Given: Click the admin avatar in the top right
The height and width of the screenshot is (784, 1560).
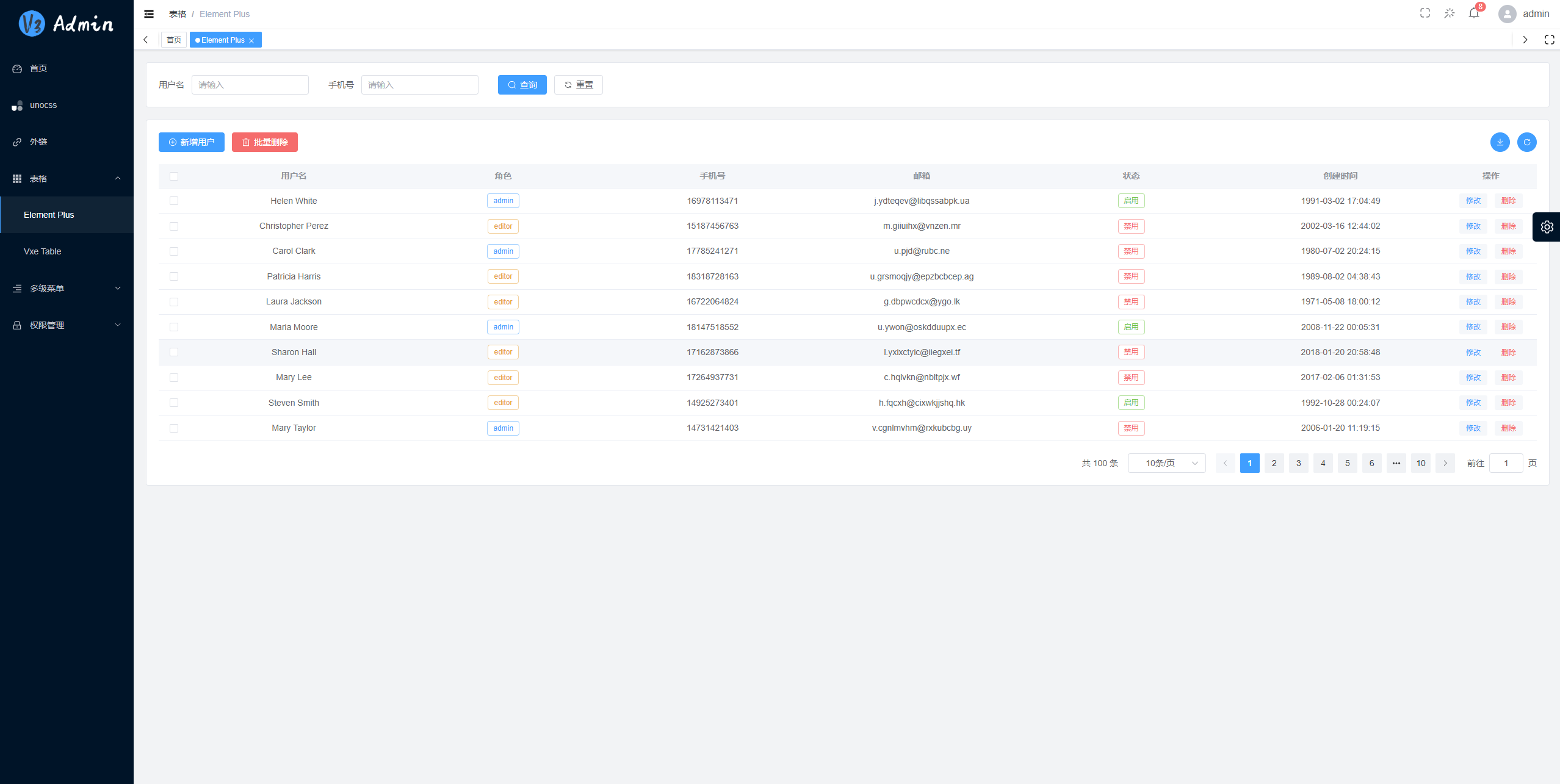Looking at the screenshot, I should [1506, 13].
